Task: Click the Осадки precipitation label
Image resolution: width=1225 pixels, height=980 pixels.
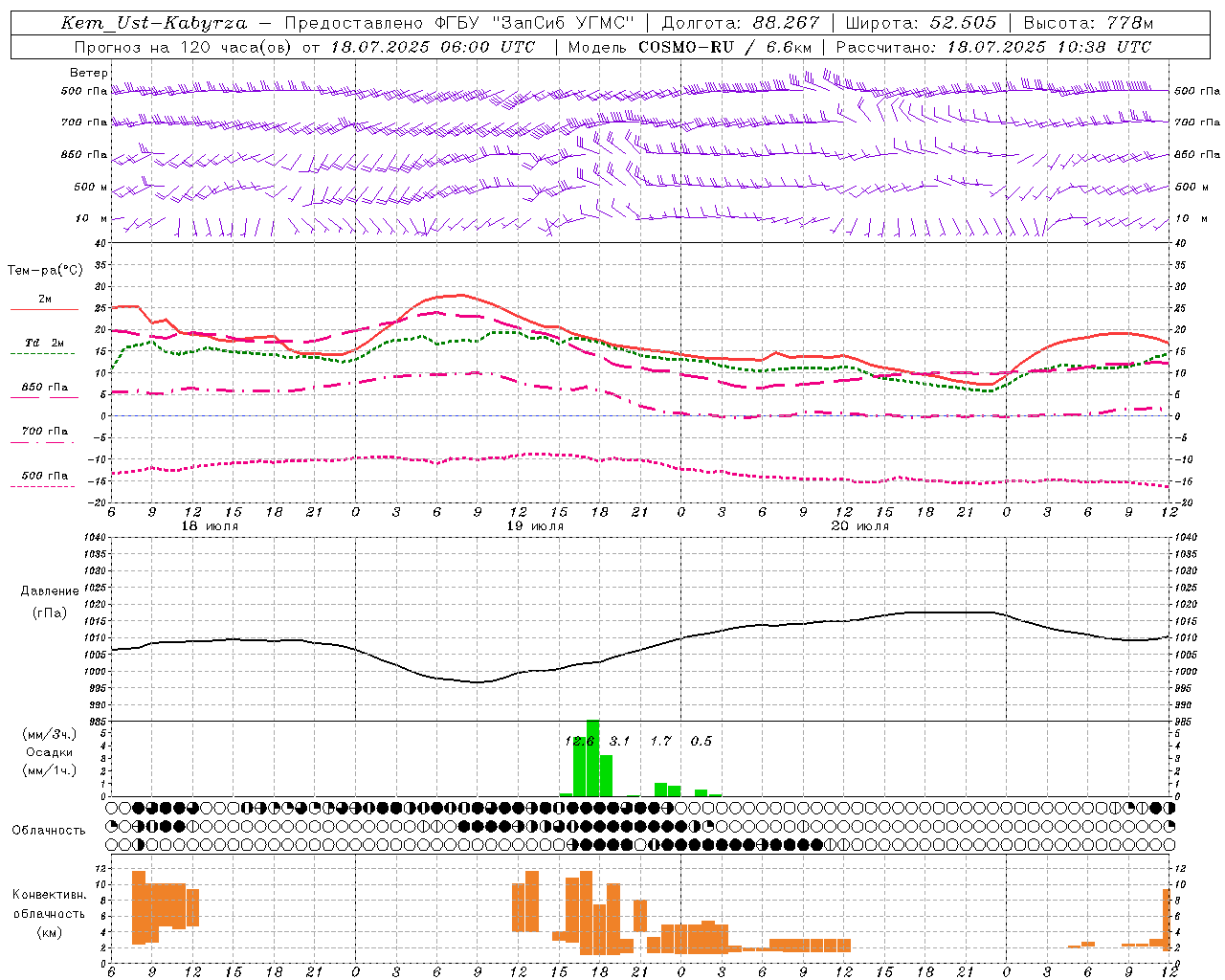Action: tap(50, 752)
